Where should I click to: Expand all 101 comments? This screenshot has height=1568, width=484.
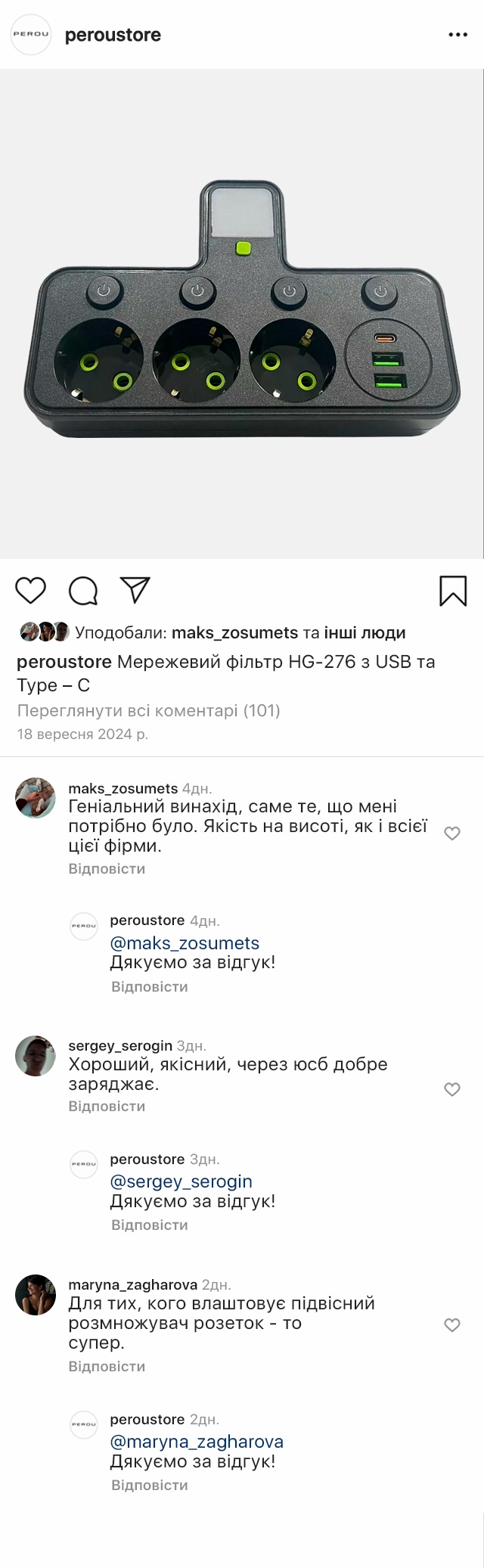pos(149,711)
